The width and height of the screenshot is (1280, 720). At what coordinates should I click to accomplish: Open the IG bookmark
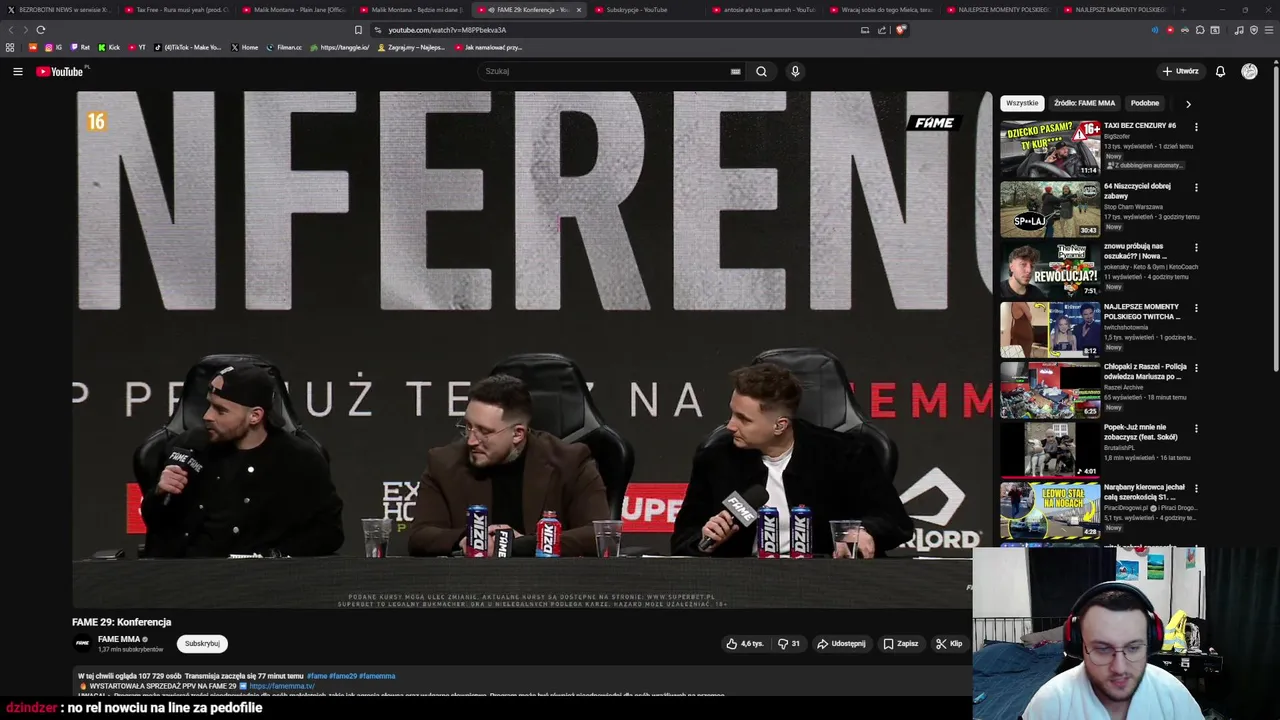tap(52, 47)
